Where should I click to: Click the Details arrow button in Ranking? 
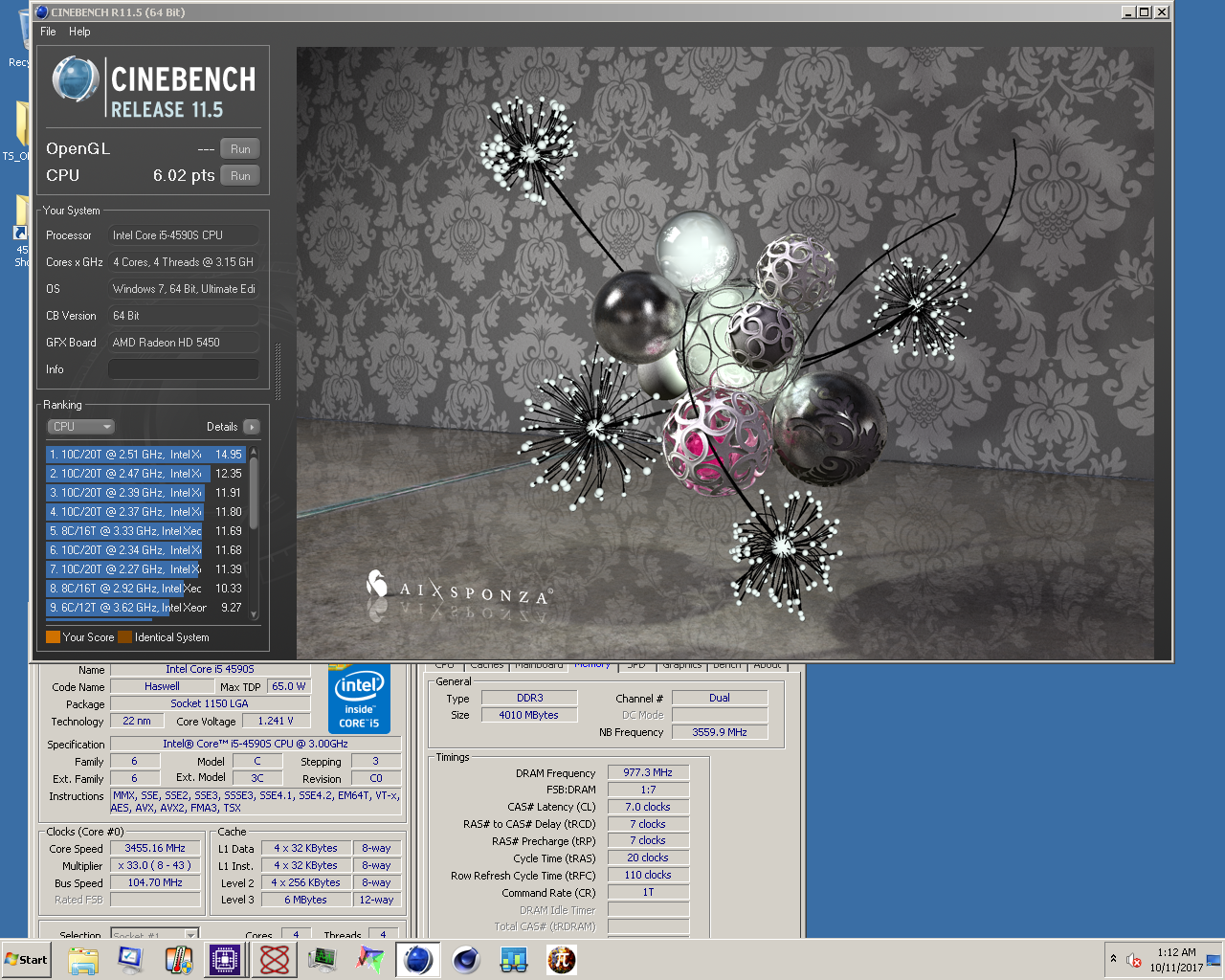pyautogui.click(x=252, y=427)
